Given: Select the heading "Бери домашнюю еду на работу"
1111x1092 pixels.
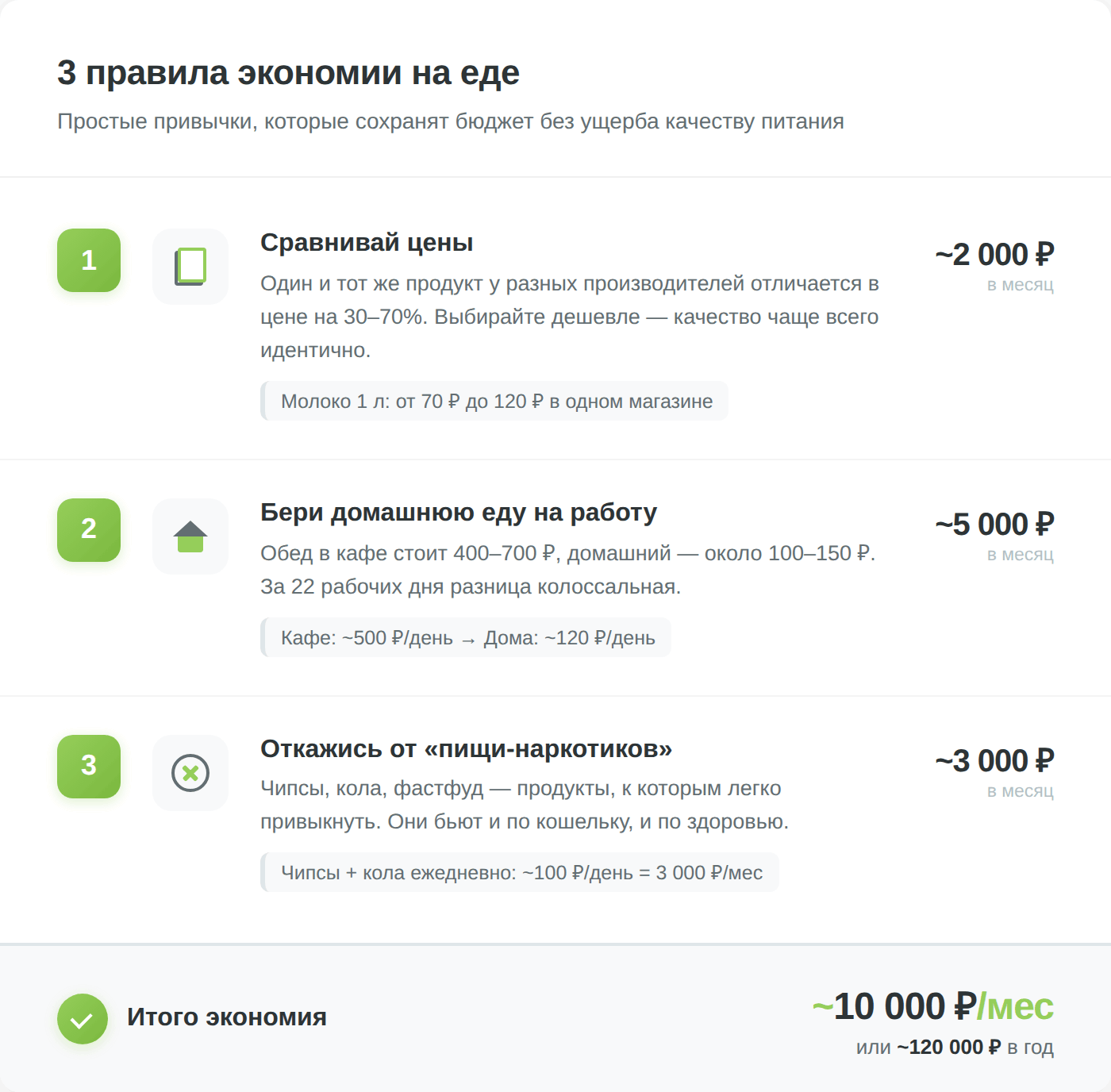Looking at the screenshot, I should tap(459, 513).
